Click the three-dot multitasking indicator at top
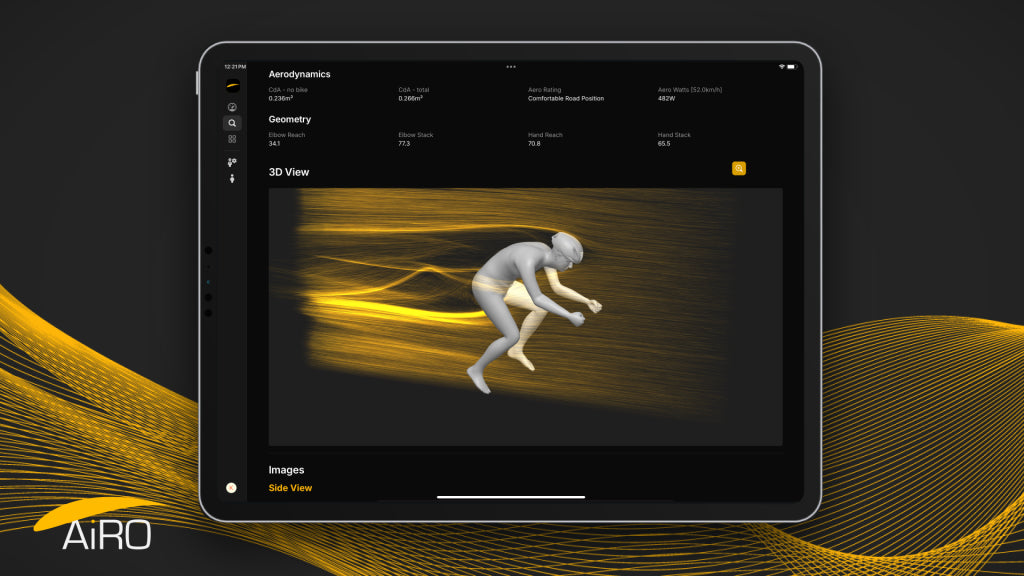The height and width of the screenshot is (576, 1024). 511,67
